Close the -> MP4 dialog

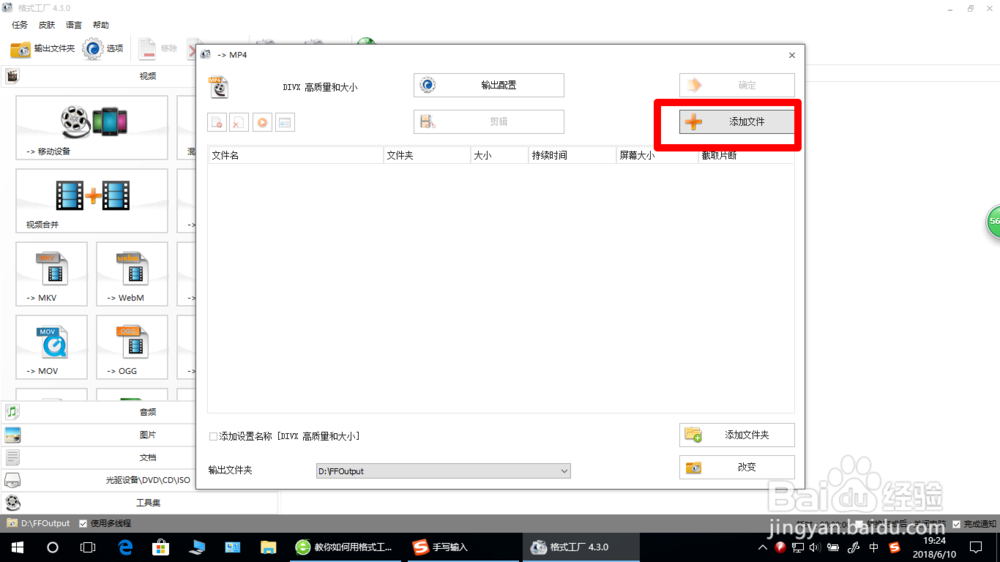[792, 55]
